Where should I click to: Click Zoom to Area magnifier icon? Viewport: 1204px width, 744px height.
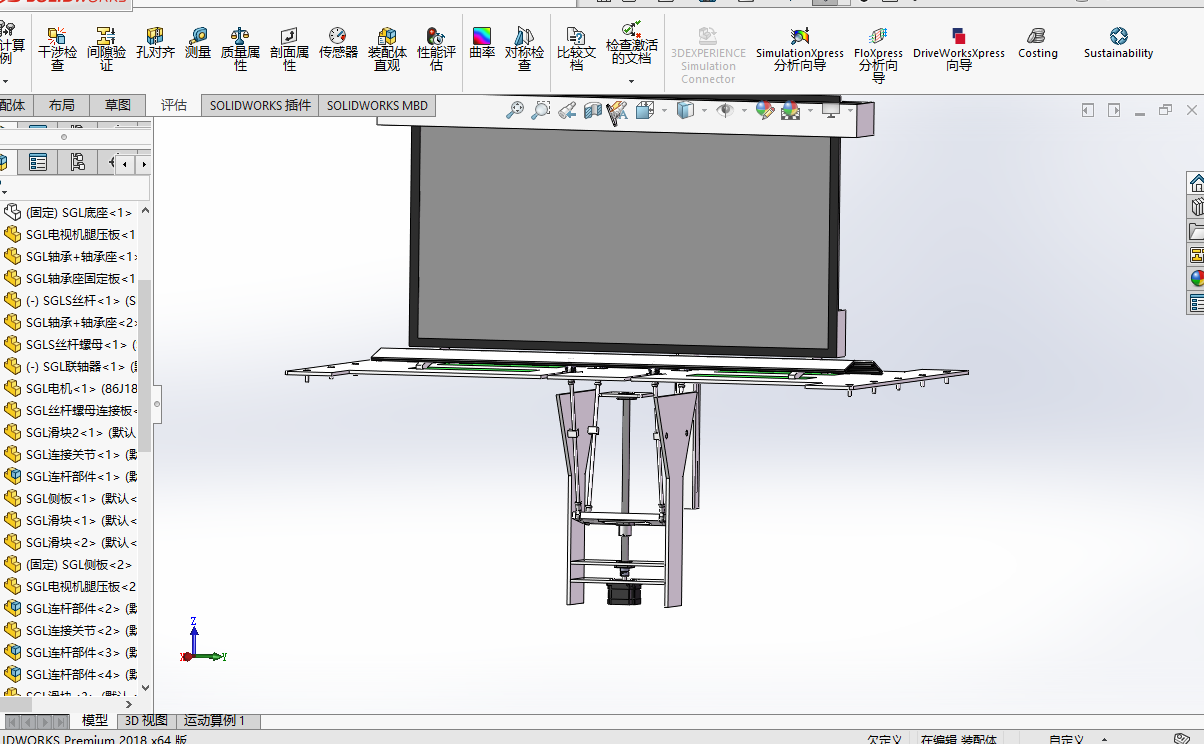(541, 110)
